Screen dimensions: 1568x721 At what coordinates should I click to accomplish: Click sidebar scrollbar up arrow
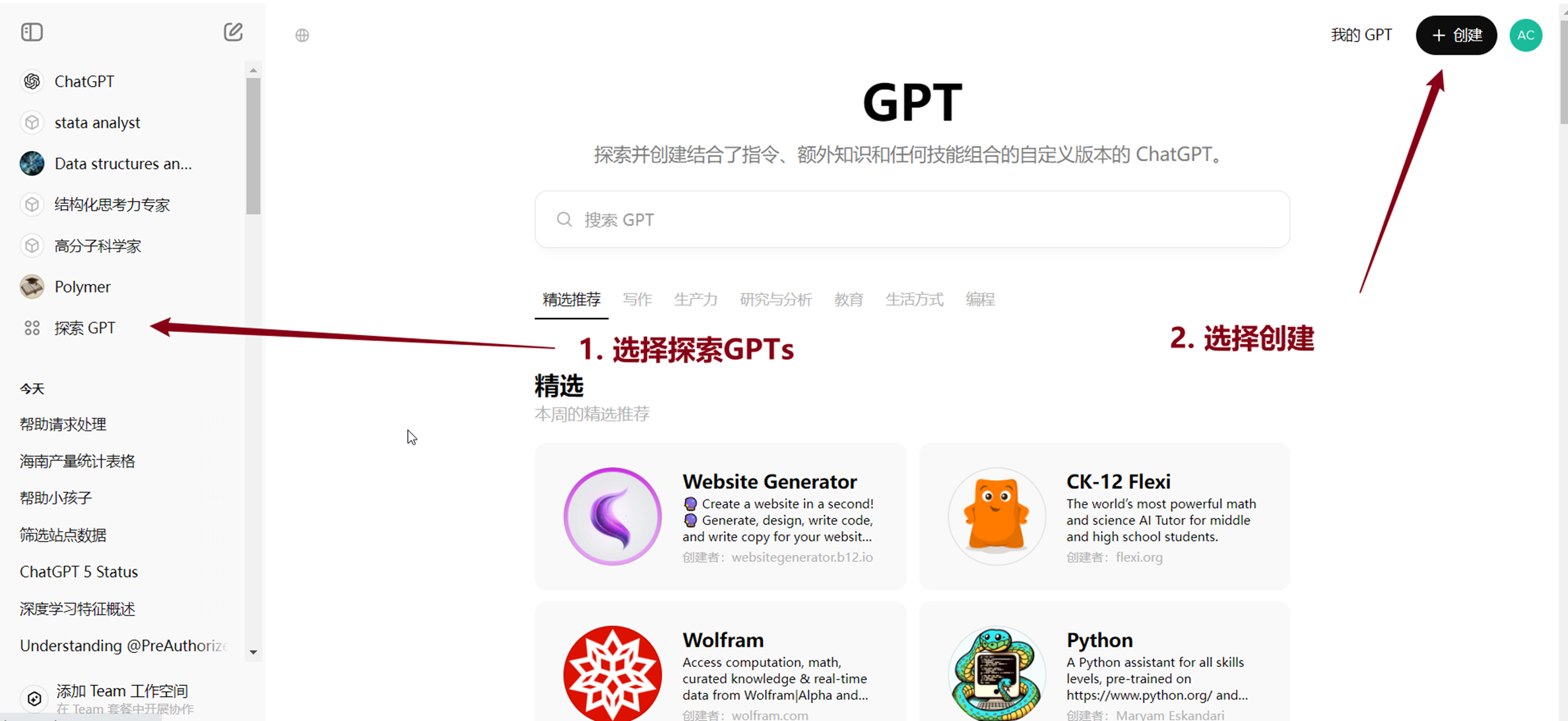(x=253, y=70)
